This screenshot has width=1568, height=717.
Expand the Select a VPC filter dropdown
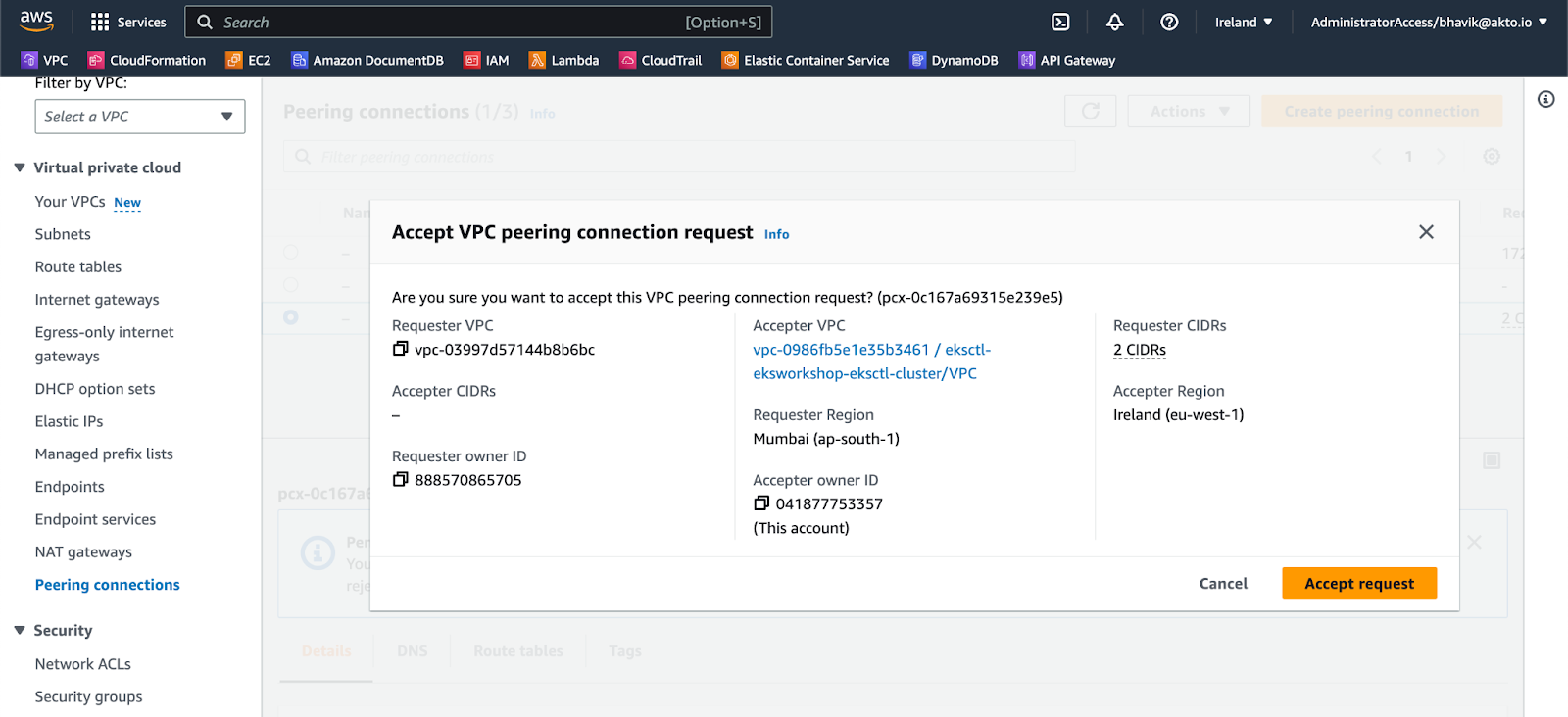pyautogui.click(x=140, y=117)
